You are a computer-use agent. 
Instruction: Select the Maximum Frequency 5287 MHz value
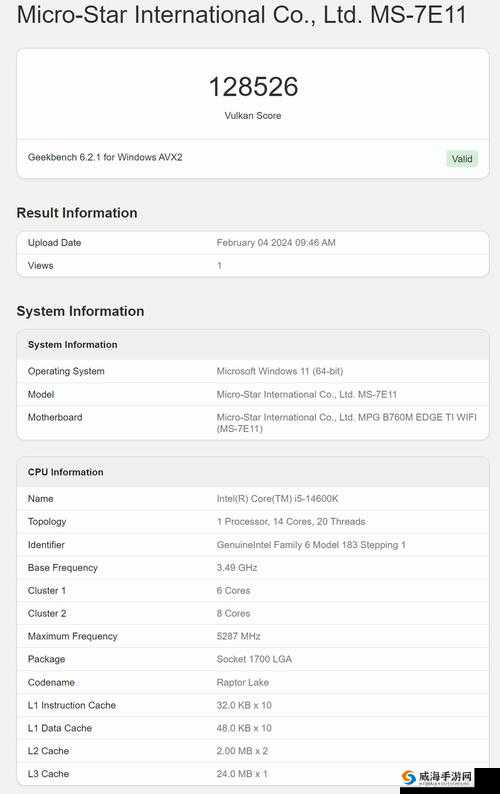click(238, 636)
